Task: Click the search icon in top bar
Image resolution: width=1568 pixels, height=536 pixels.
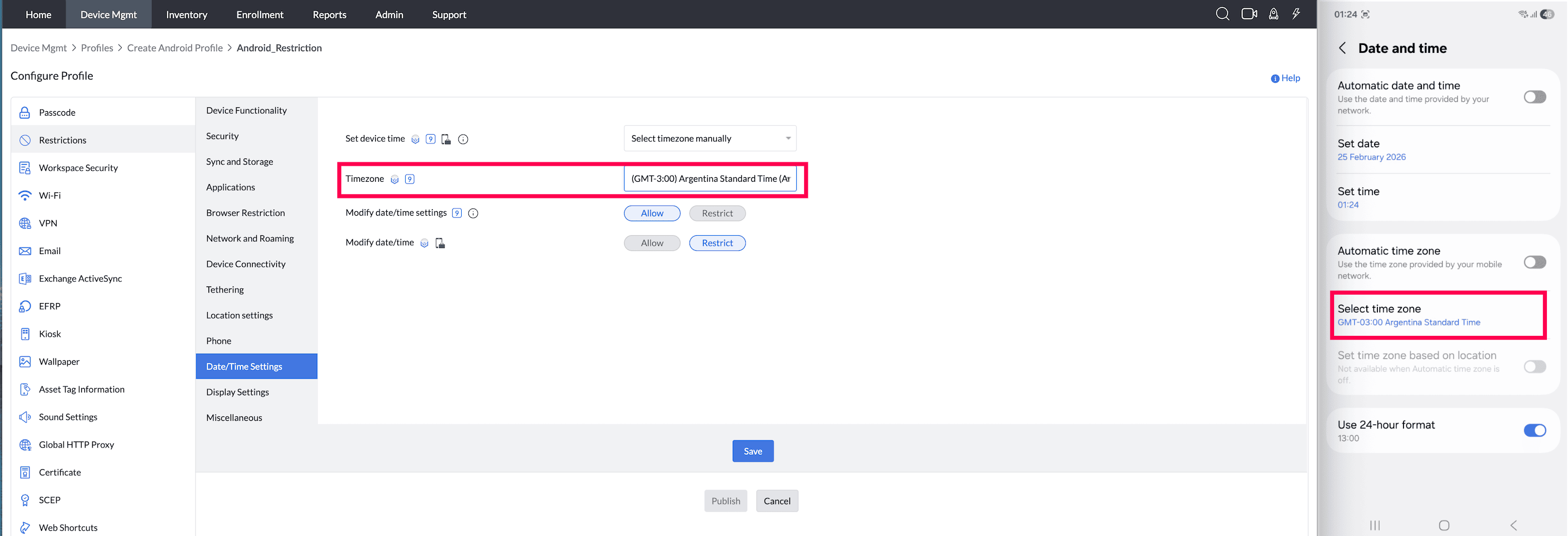Action: coord(1222,14)
